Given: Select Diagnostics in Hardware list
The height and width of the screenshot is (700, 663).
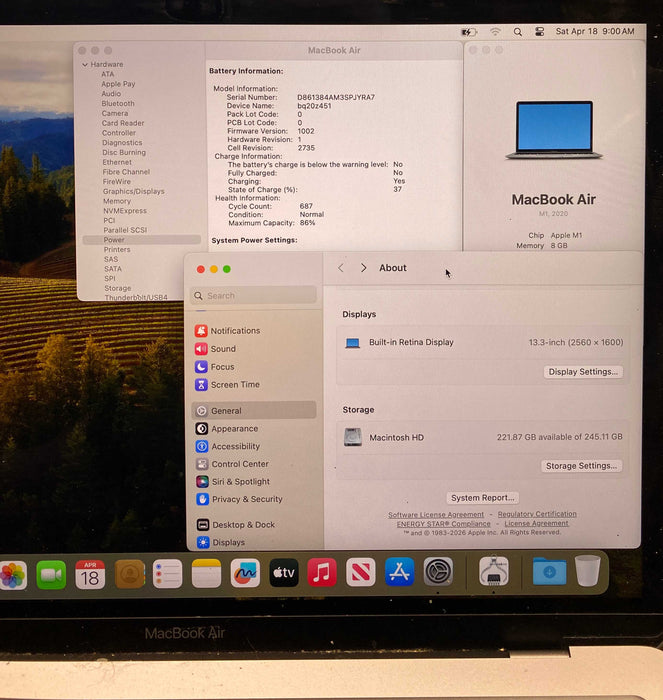Looking at the screenshot, I should pyautogui.click(x=122, y=142).
